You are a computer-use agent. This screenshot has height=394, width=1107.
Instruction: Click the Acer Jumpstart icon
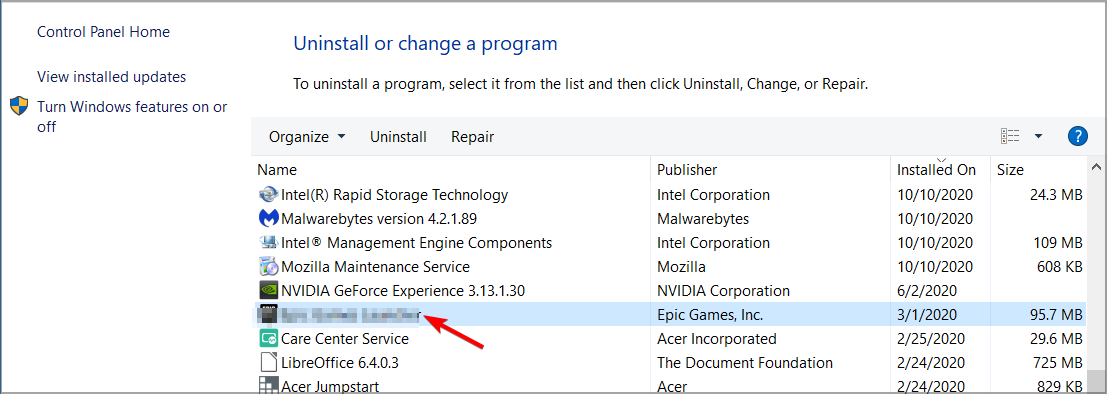click(268, 386)
